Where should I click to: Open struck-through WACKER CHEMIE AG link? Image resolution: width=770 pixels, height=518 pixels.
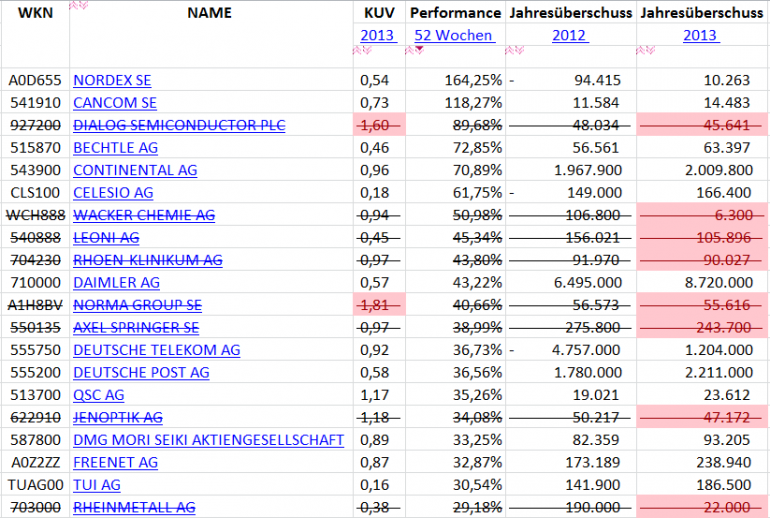pos(144,215)
